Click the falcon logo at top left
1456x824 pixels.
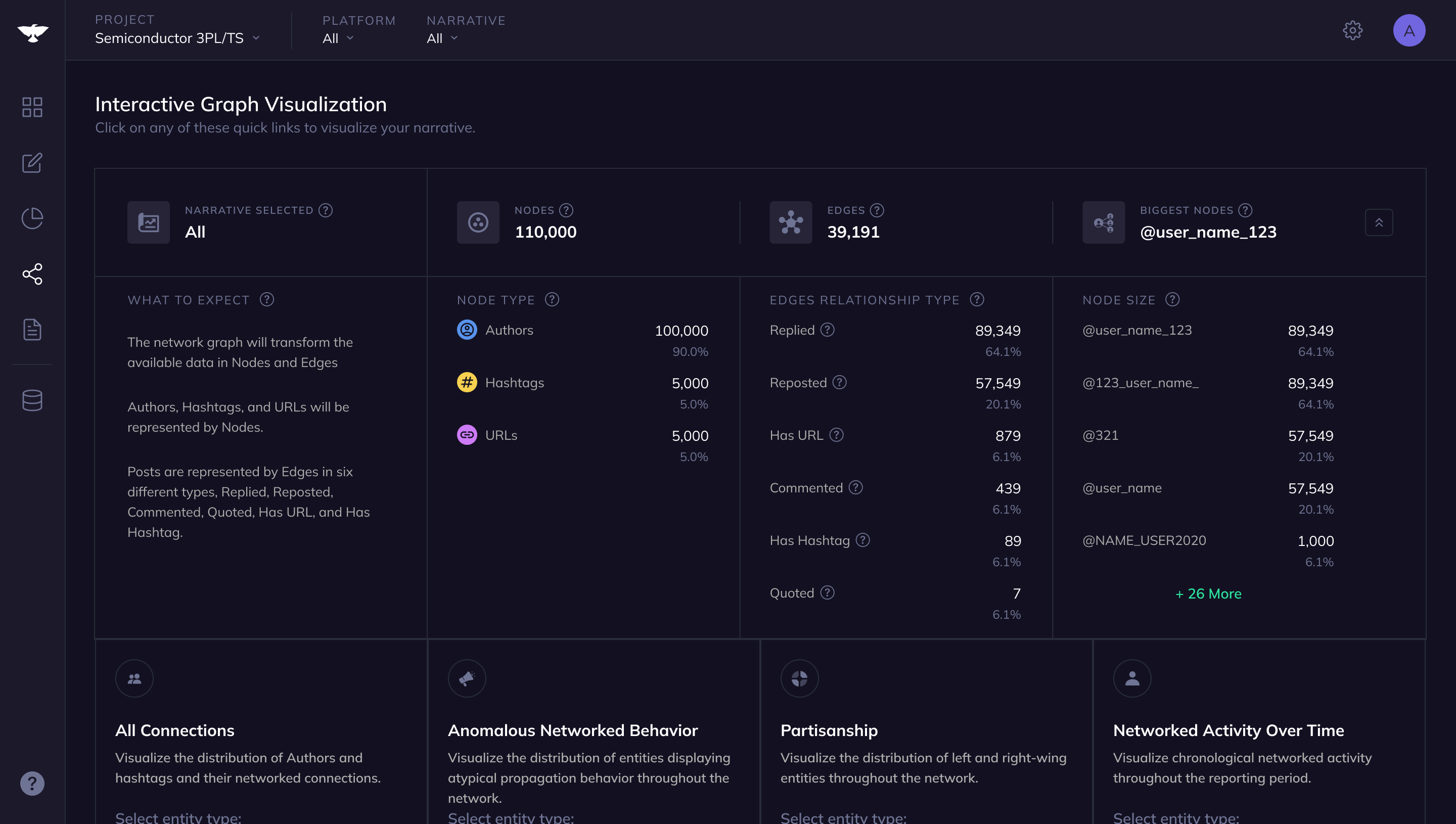(x=32, y=32)
